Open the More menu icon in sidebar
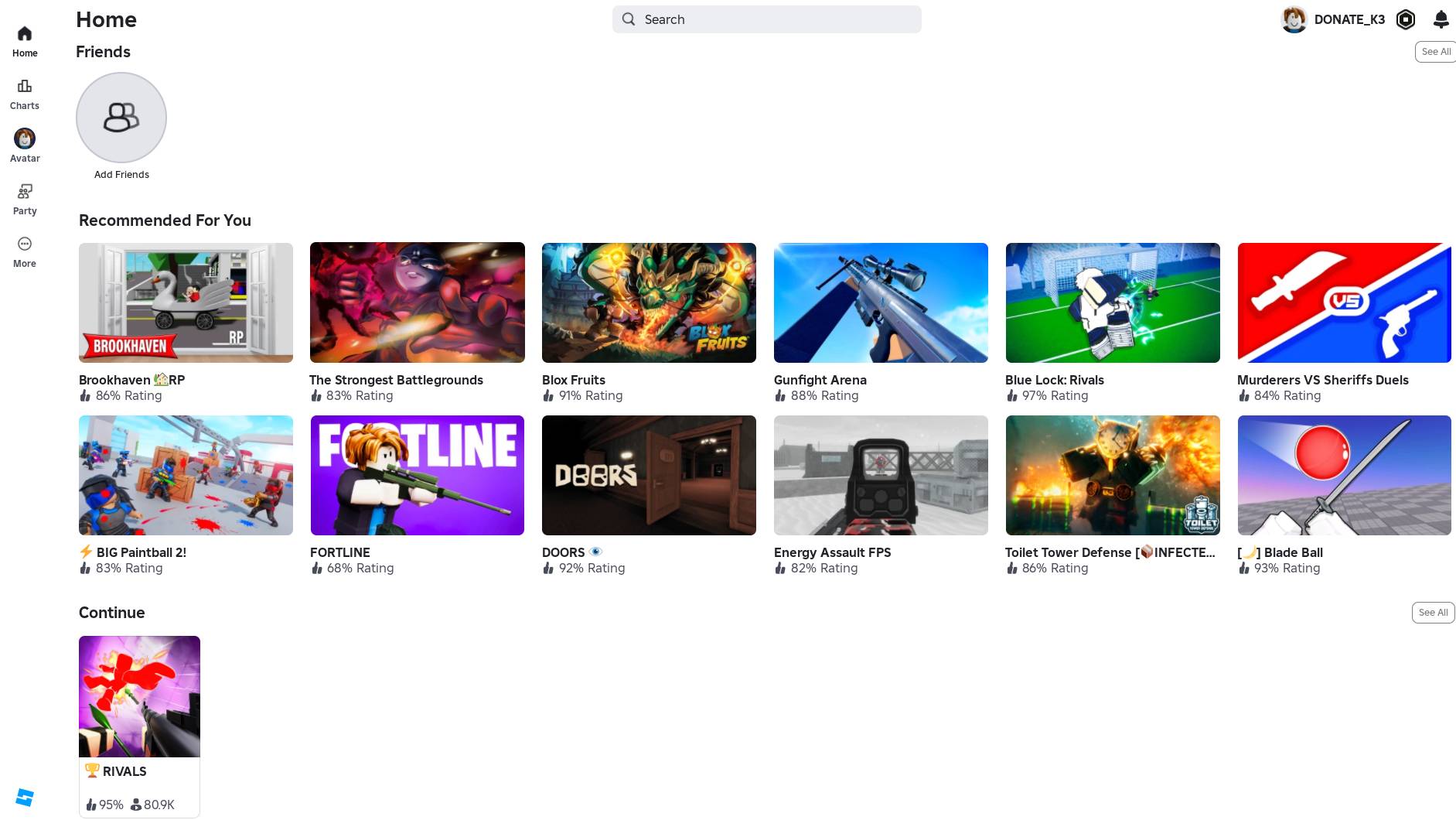The image size is (1456, 820). tap(25, 244)
